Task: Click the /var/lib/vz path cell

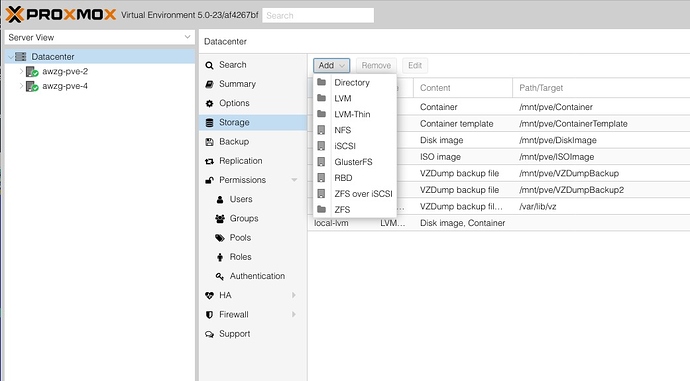Action: point(538,207)
